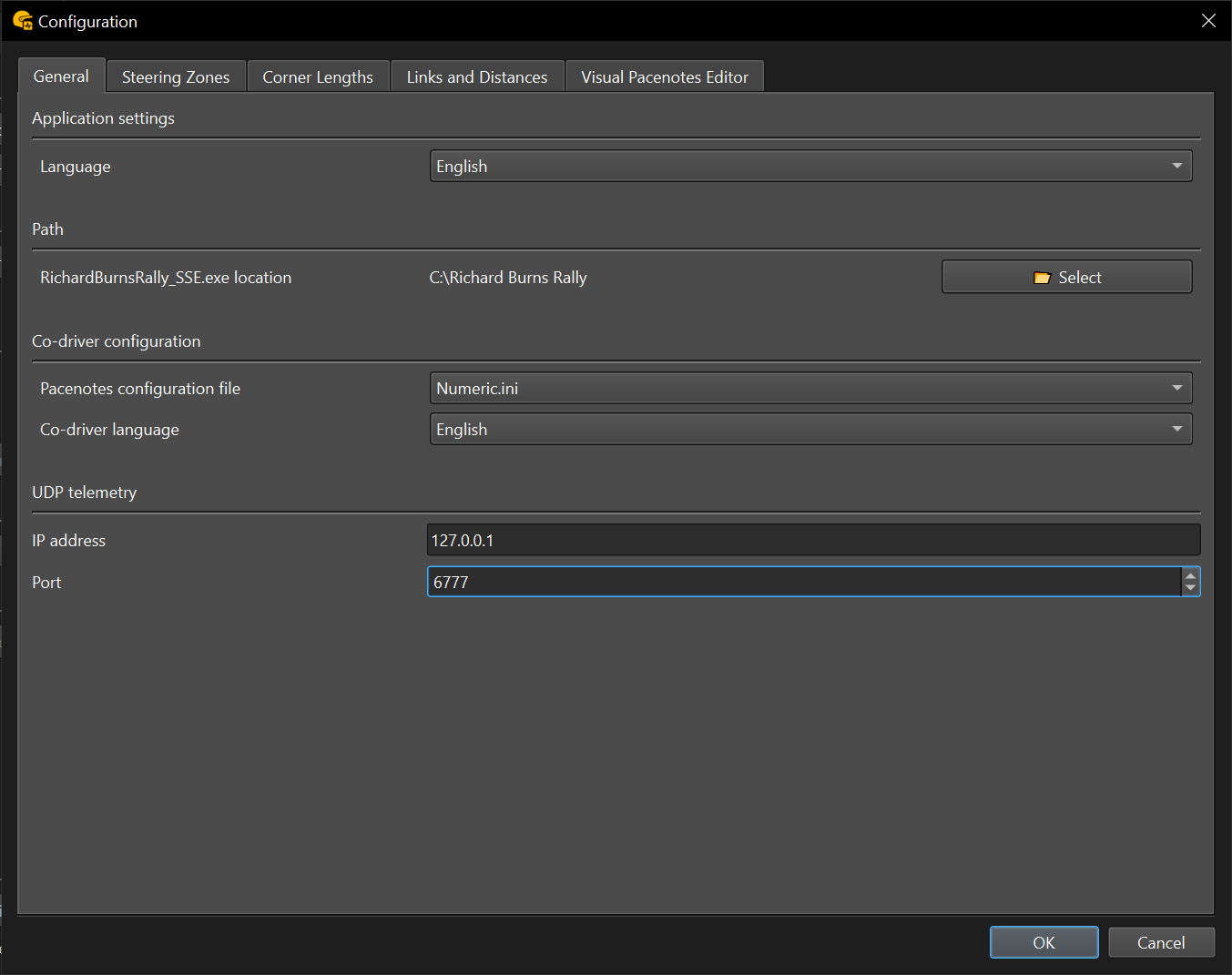Image resolution: width=1232 pixels, height=975 pixels.
Task: Confirm settings with the OK button
Action: 1044,943
